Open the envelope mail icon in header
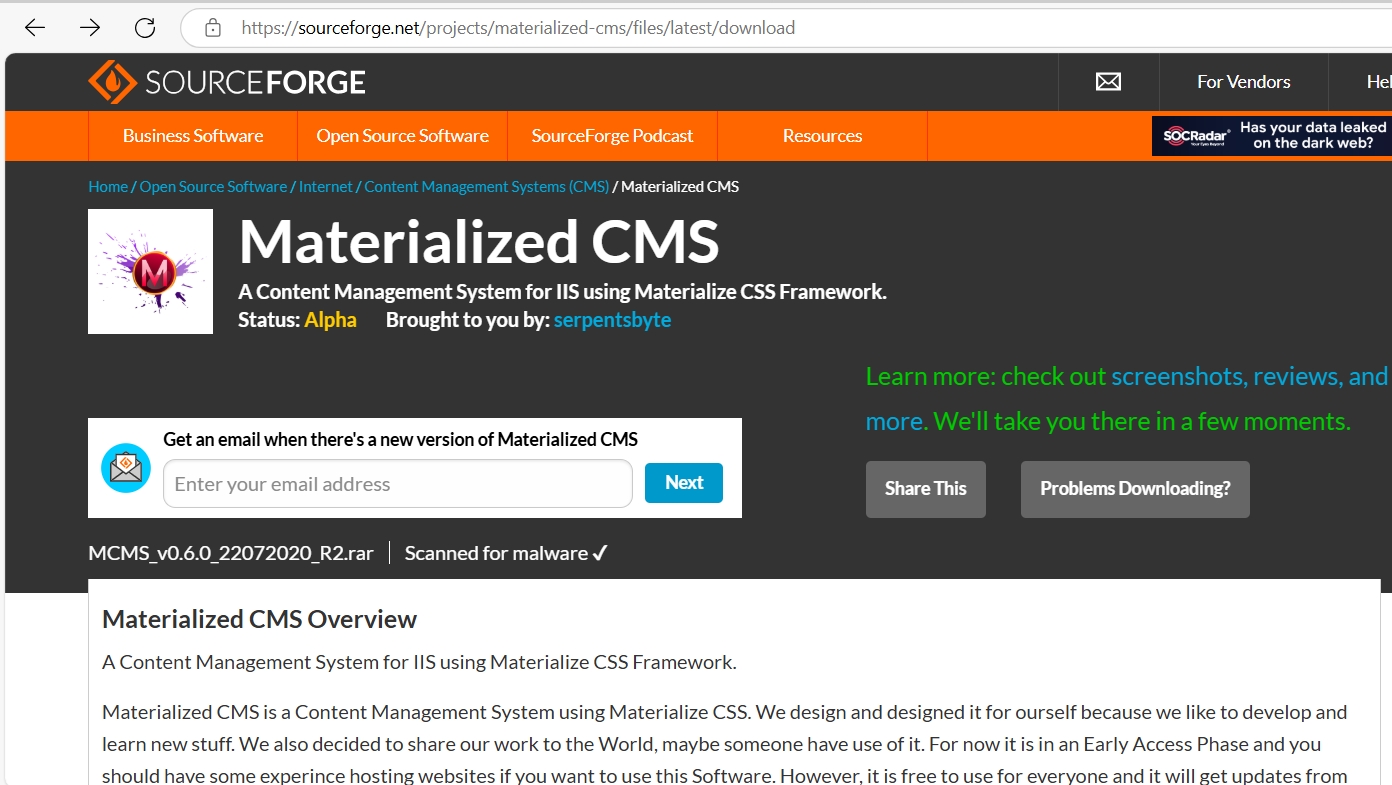 1108,82
